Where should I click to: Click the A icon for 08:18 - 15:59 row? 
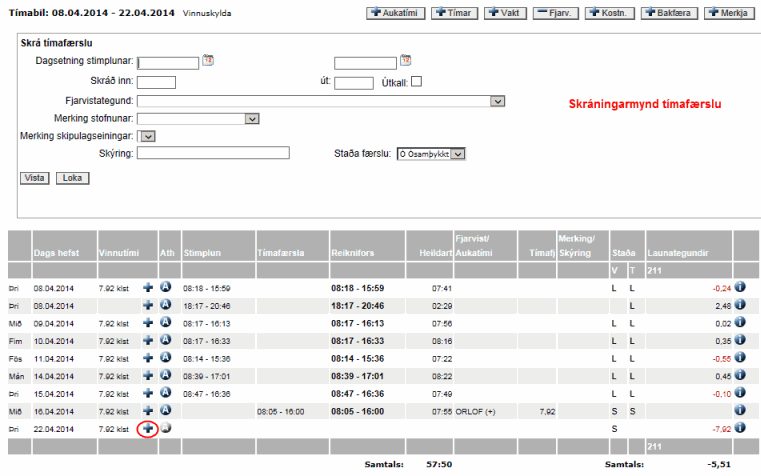(165, 287)
